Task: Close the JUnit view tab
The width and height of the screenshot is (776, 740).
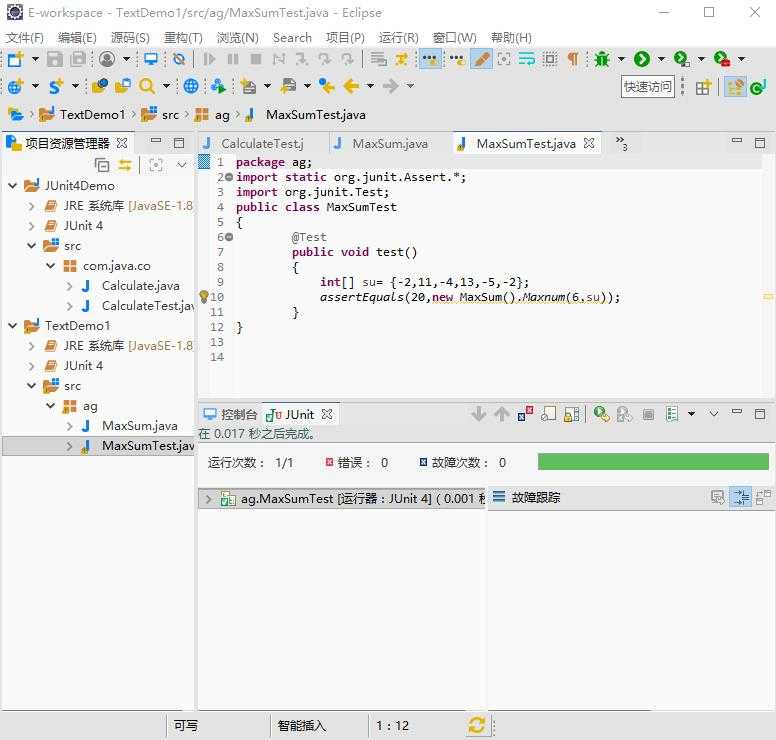Action: (327, 414)
